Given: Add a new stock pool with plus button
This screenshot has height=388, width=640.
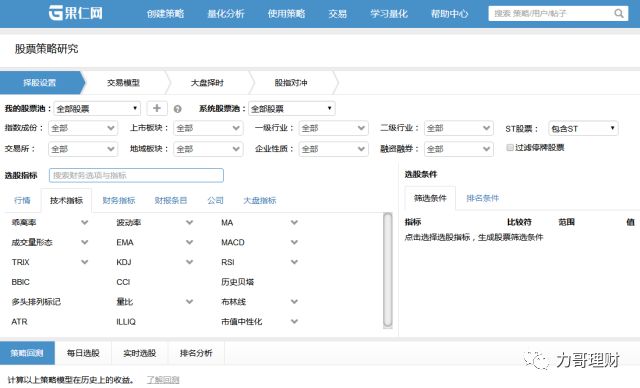Looking at the screenshot, I should point(157,108).
